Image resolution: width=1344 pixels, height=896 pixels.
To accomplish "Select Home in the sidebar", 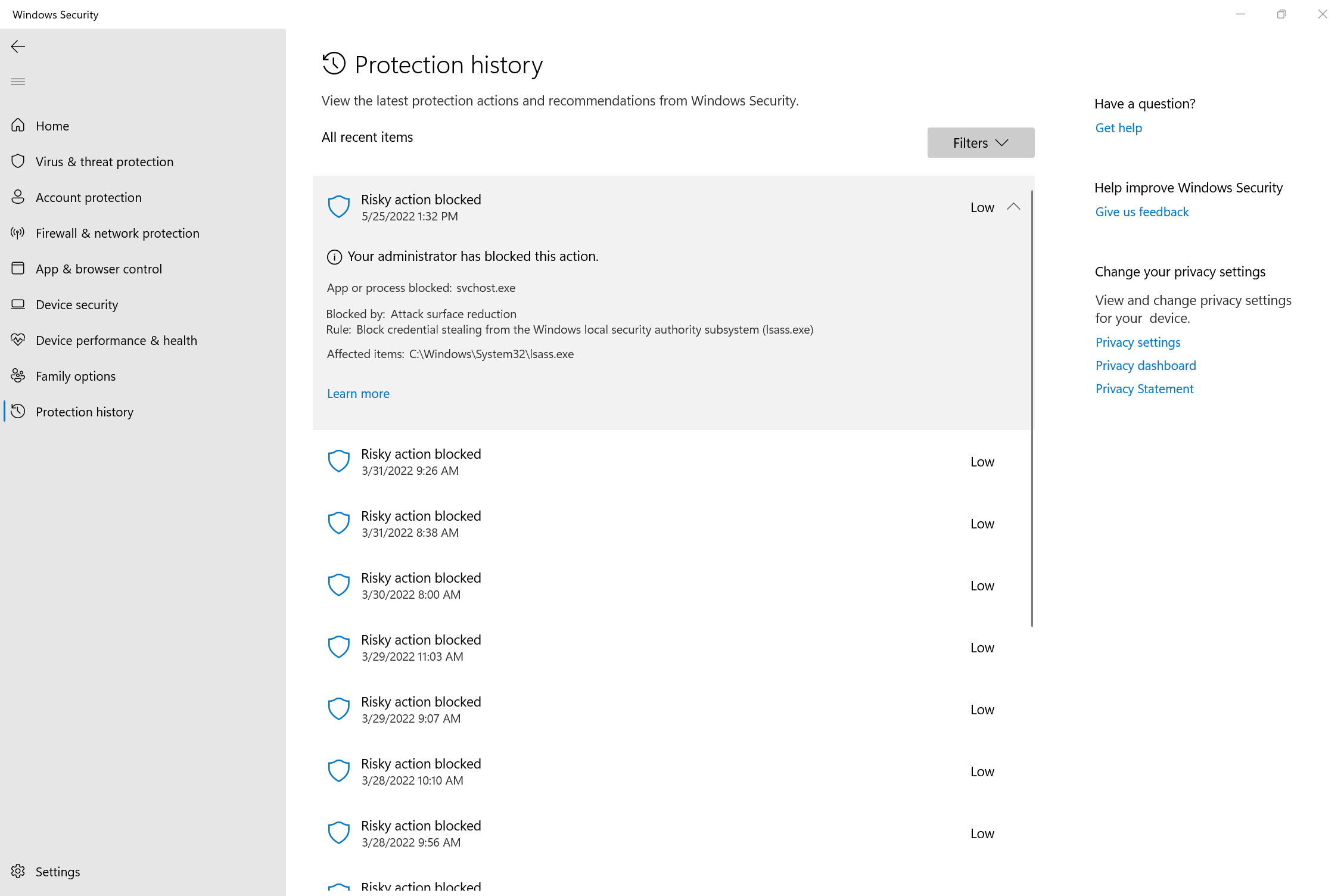I will [x=52, y=126].
